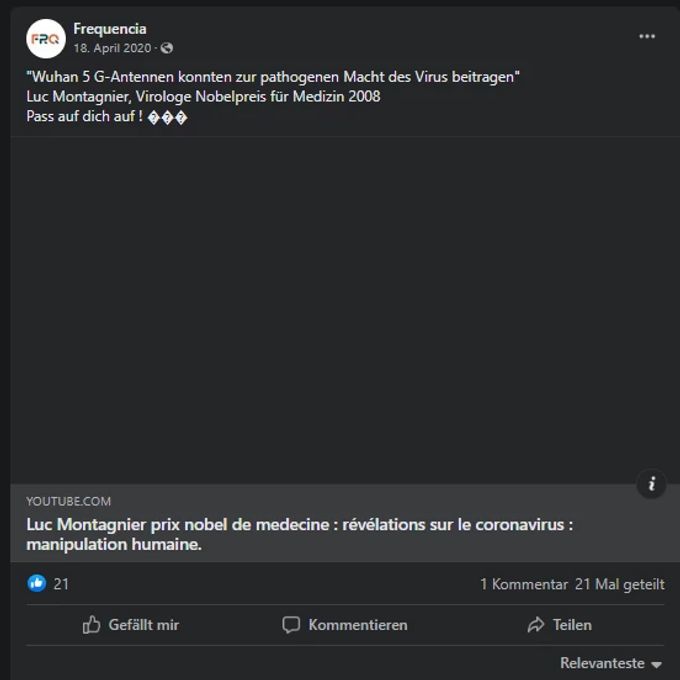Screen dimensions: 680x680
Task: View the 1 Kommentar count
Action: pos(523,584)
